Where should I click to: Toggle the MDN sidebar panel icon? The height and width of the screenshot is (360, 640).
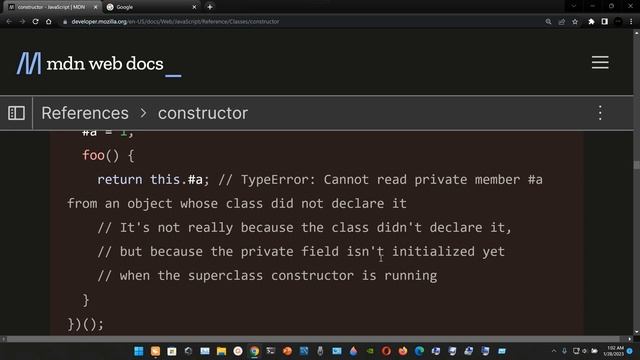tap(16, 113)
